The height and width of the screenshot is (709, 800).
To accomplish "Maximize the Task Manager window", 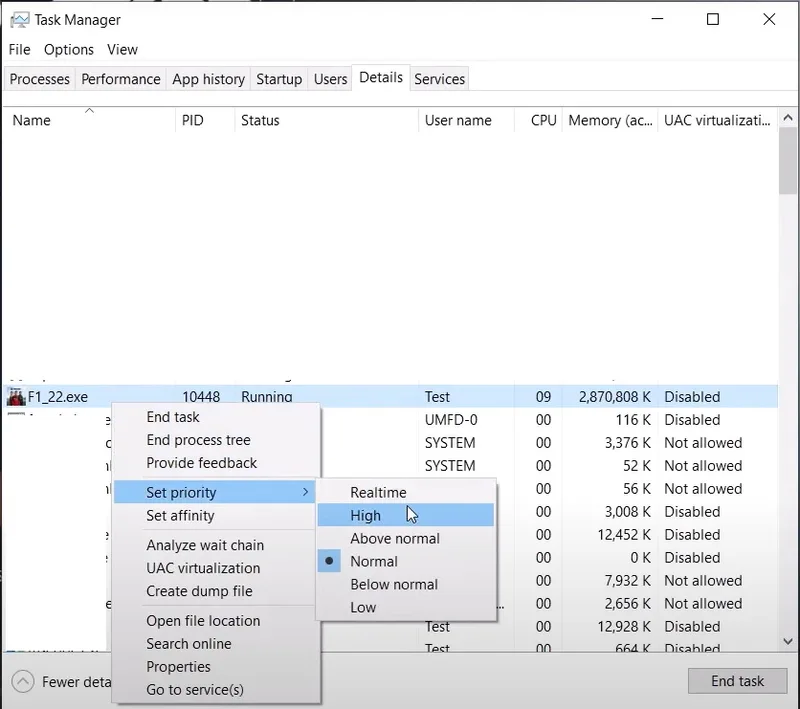I will (x=713, y=19).
